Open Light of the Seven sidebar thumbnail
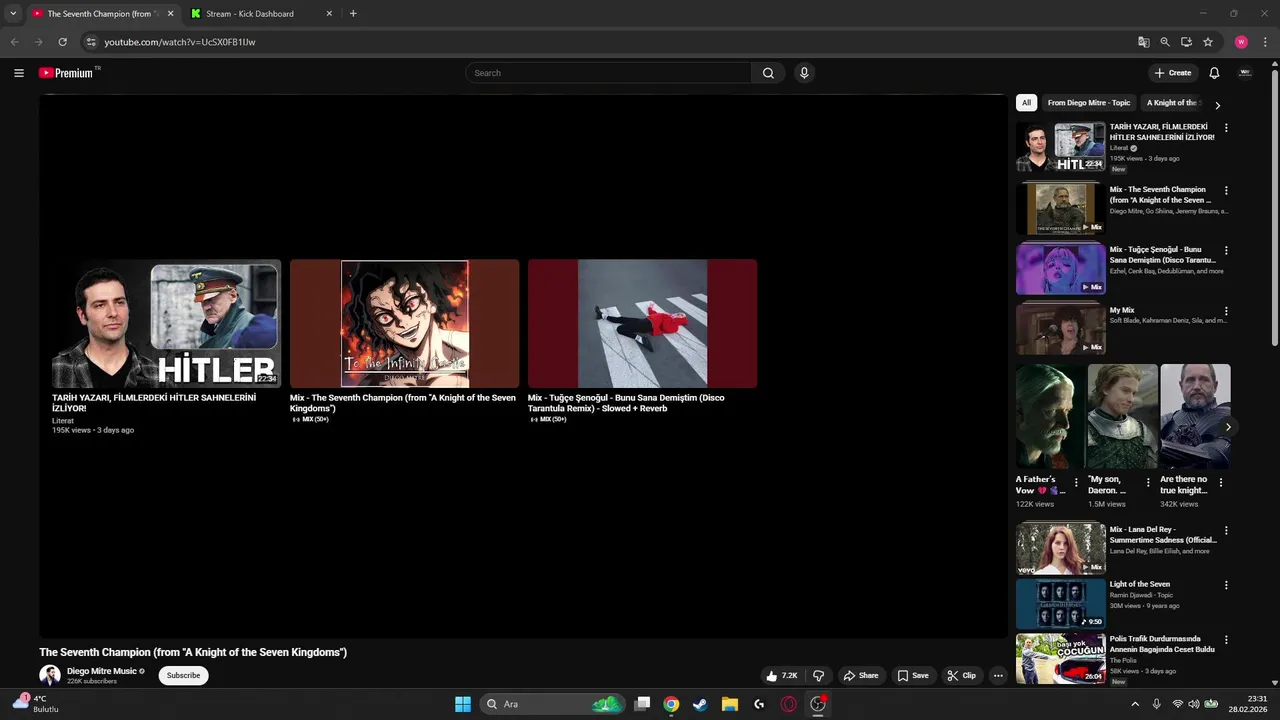 click(x=1061, y=604)
